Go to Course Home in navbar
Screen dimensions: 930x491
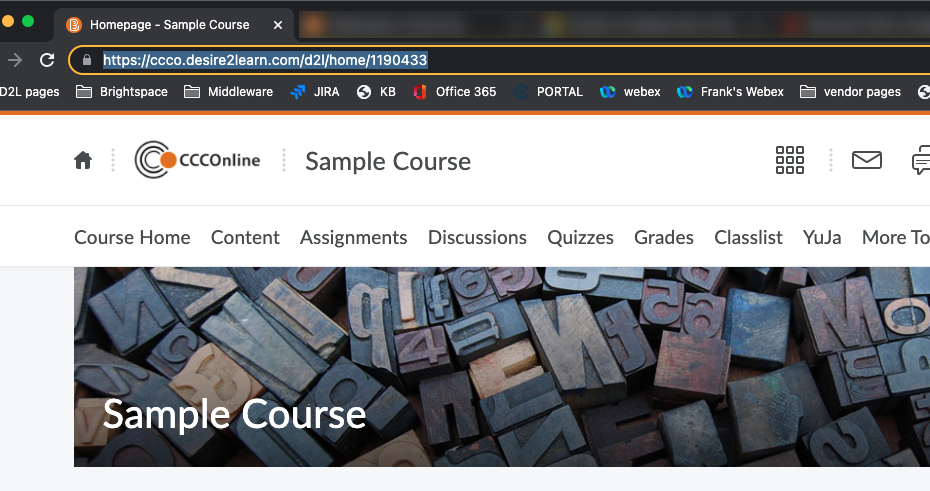pyautogui.click(x=132, y=237)
